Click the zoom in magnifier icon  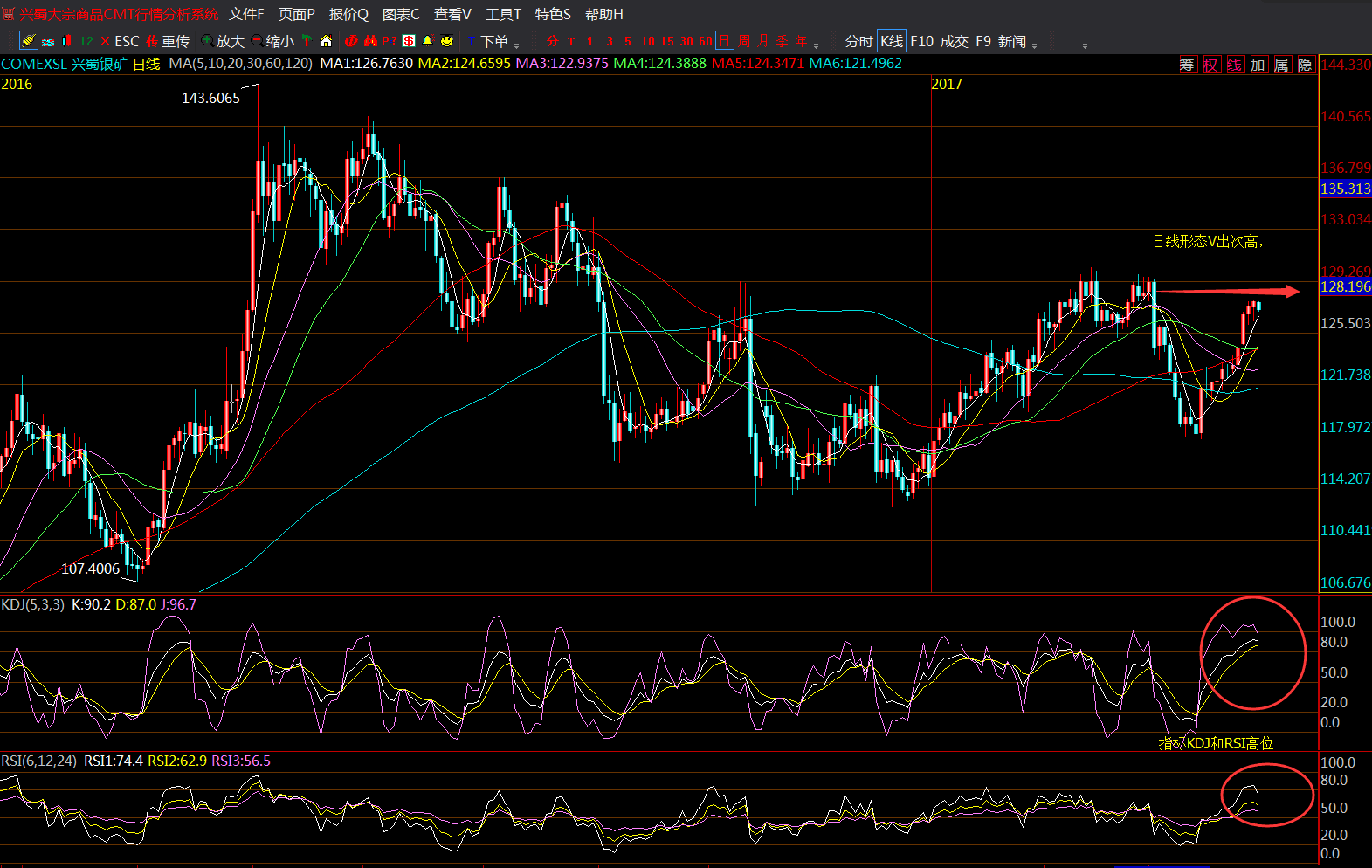[x=208, y=41]
